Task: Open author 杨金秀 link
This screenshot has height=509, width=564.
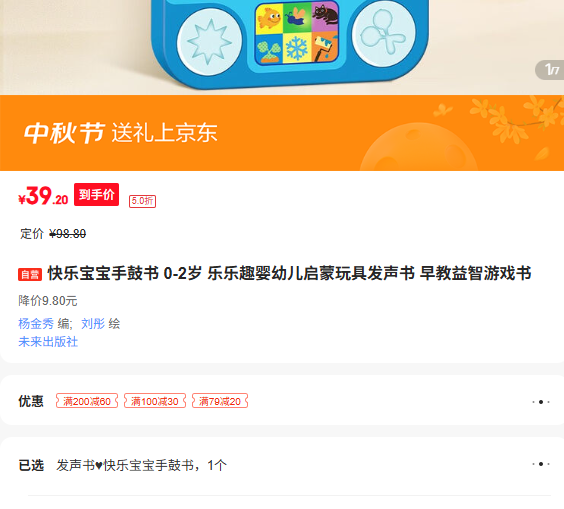Action: pos(36,324)
